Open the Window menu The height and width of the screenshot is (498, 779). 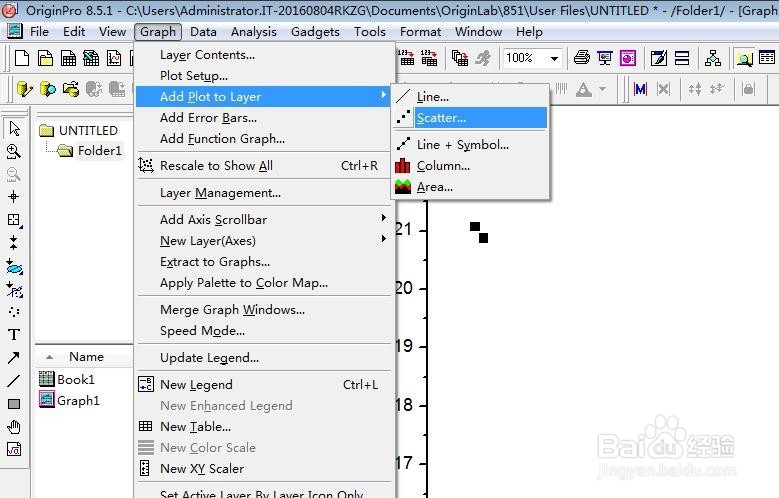click(x=478, y=32)
